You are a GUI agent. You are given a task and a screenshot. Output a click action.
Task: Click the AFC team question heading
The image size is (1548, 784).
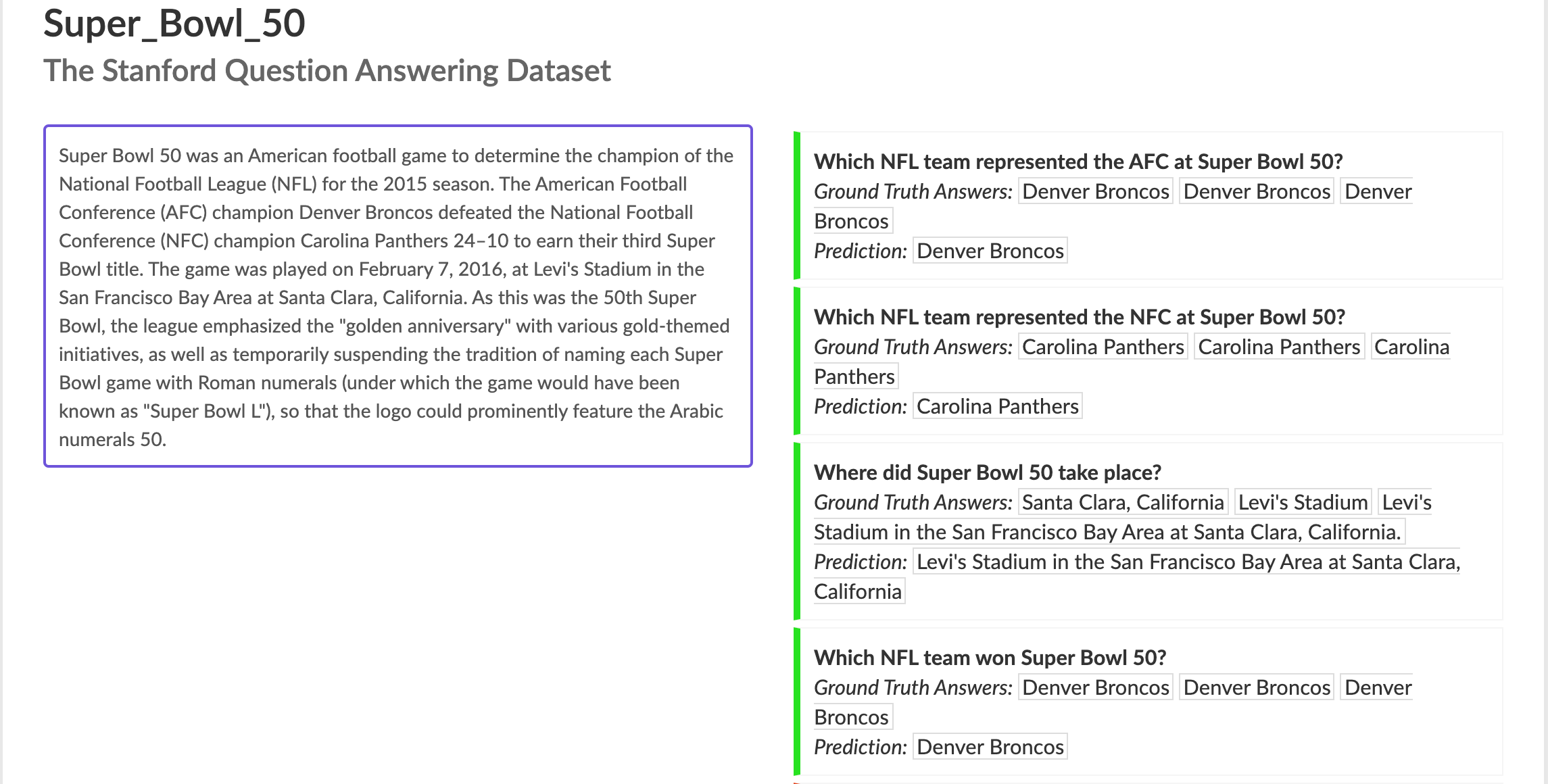1078,162
